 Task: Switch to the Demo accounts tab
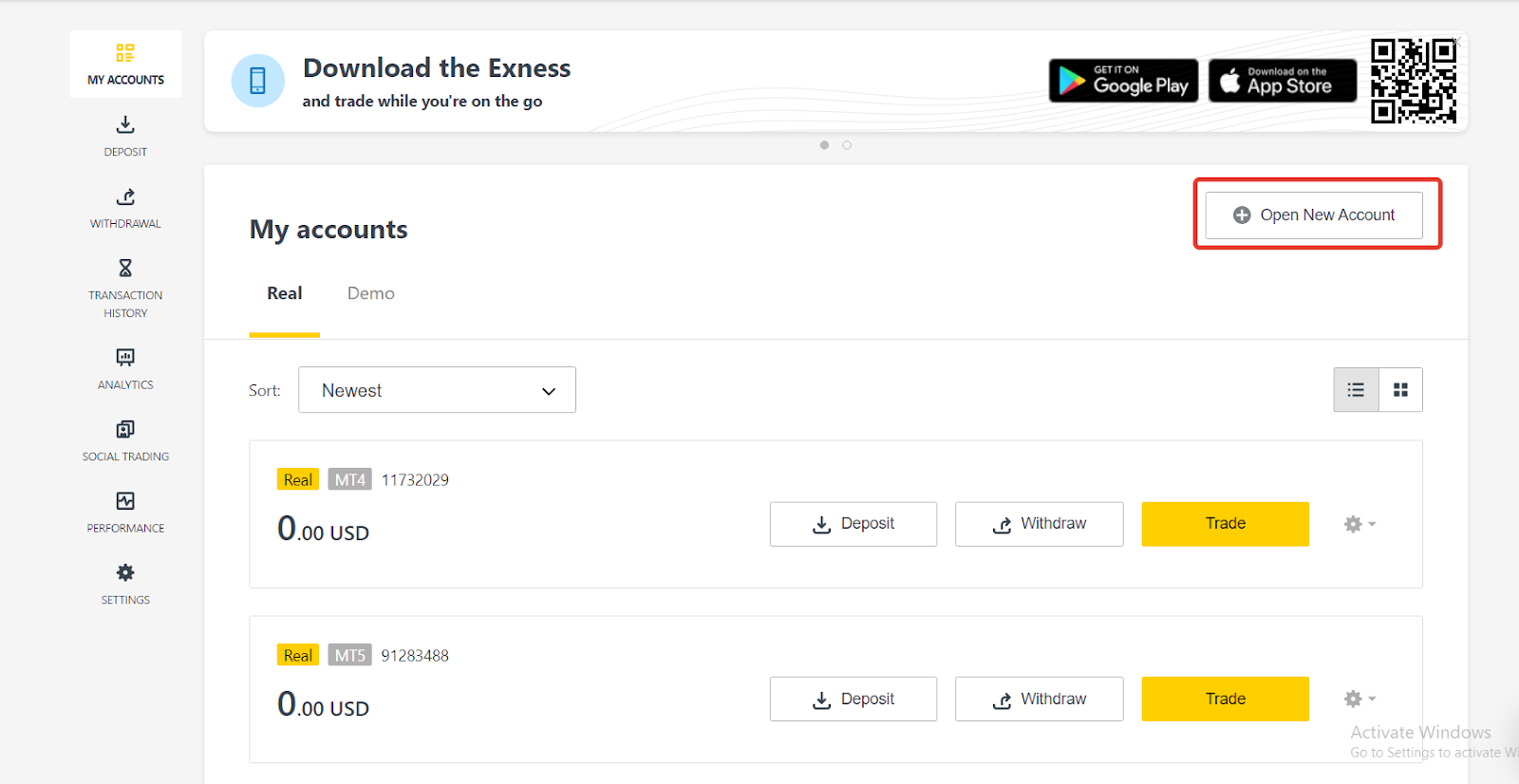pos(371,294)
